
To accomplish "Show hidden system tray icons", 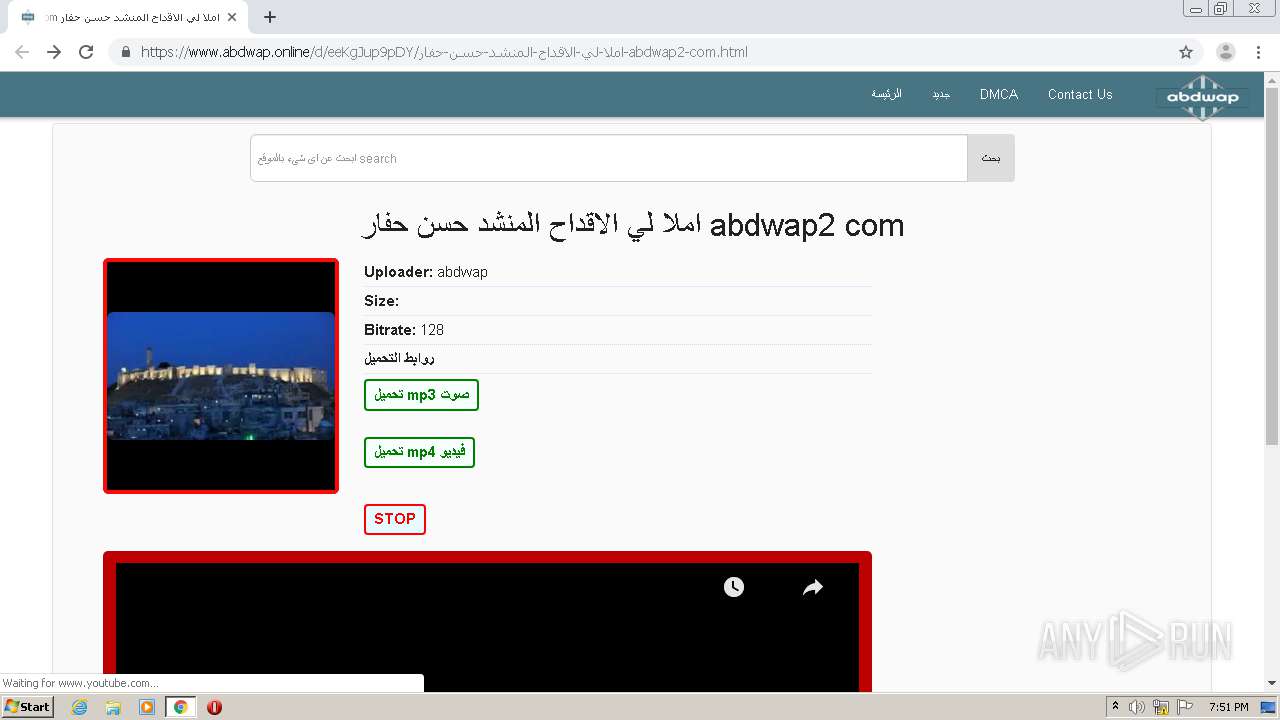I will pyautogui.click(x=1115, y=707).
